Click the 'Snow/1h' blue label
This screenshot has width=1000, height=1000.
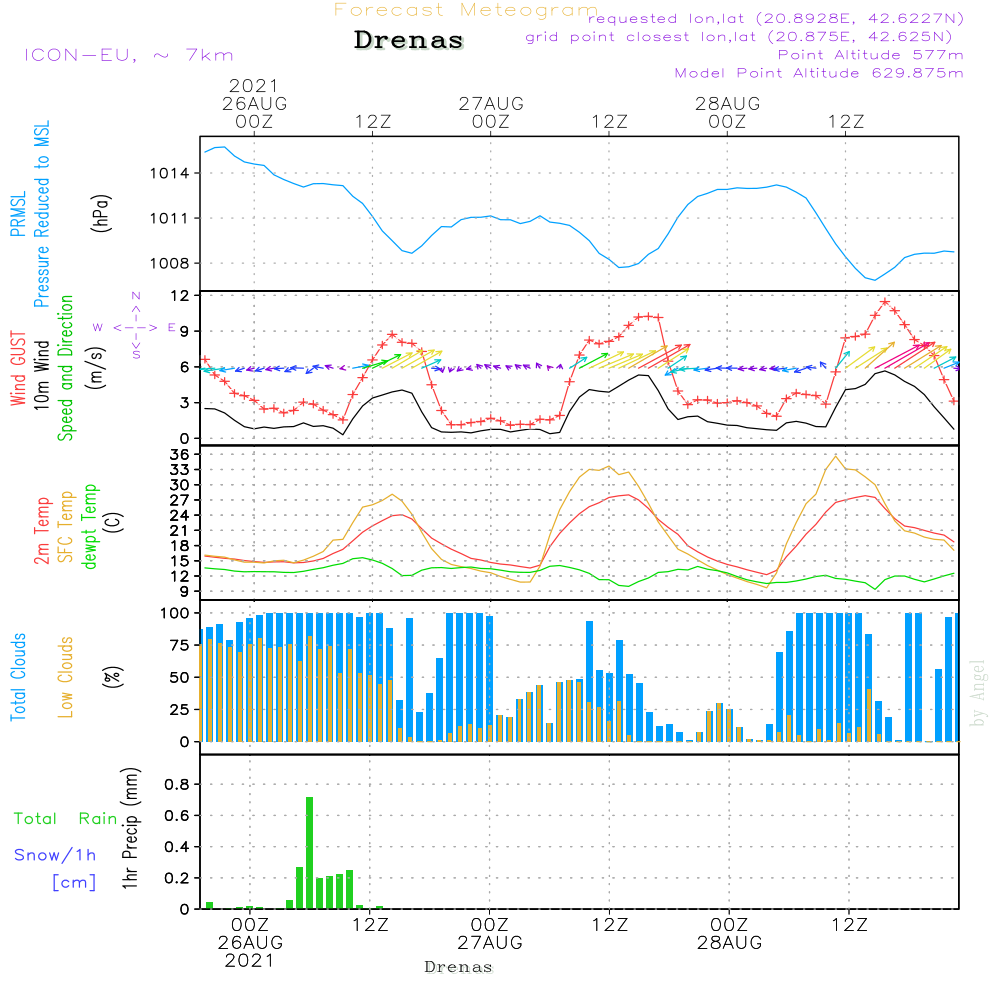click(x=55, y=855)
